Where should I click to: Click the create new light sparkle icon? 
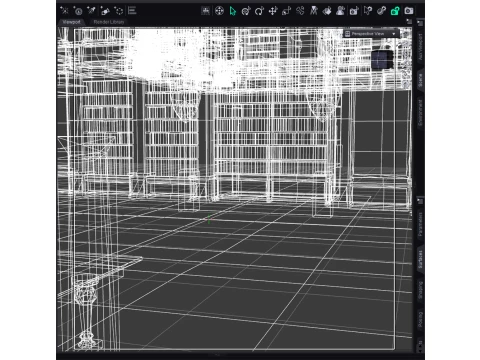pyautogui.click(x=64, y=11)
